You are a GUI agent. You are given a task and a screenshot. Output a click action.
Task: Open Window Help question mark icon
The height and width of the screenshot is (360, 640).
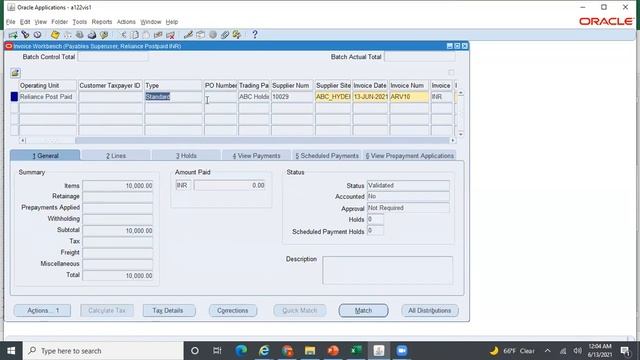coord(255,35)
